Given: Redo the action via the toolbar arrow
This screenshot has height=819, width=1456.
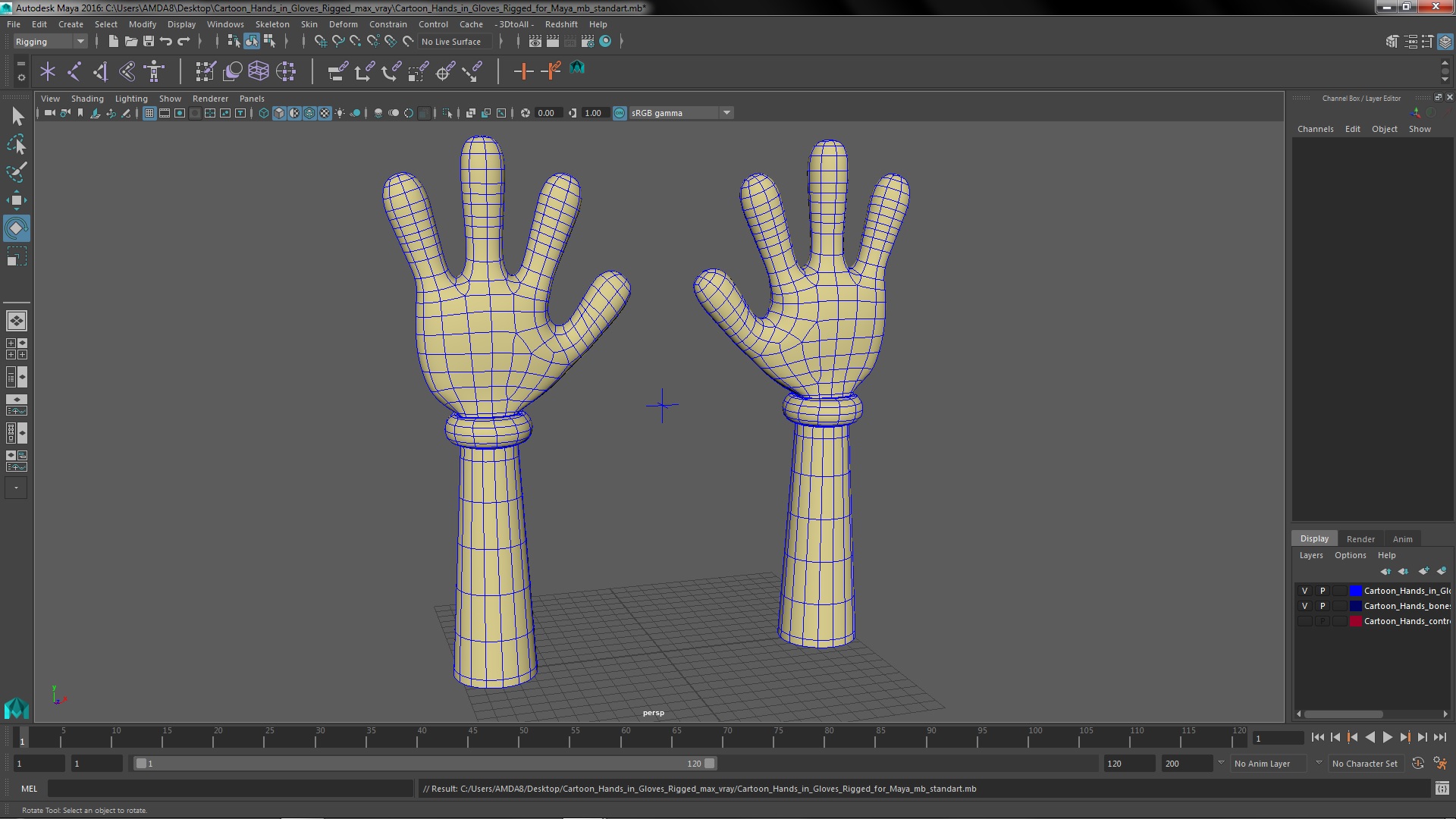Looking at the screenshot, I should pos(184,42).
